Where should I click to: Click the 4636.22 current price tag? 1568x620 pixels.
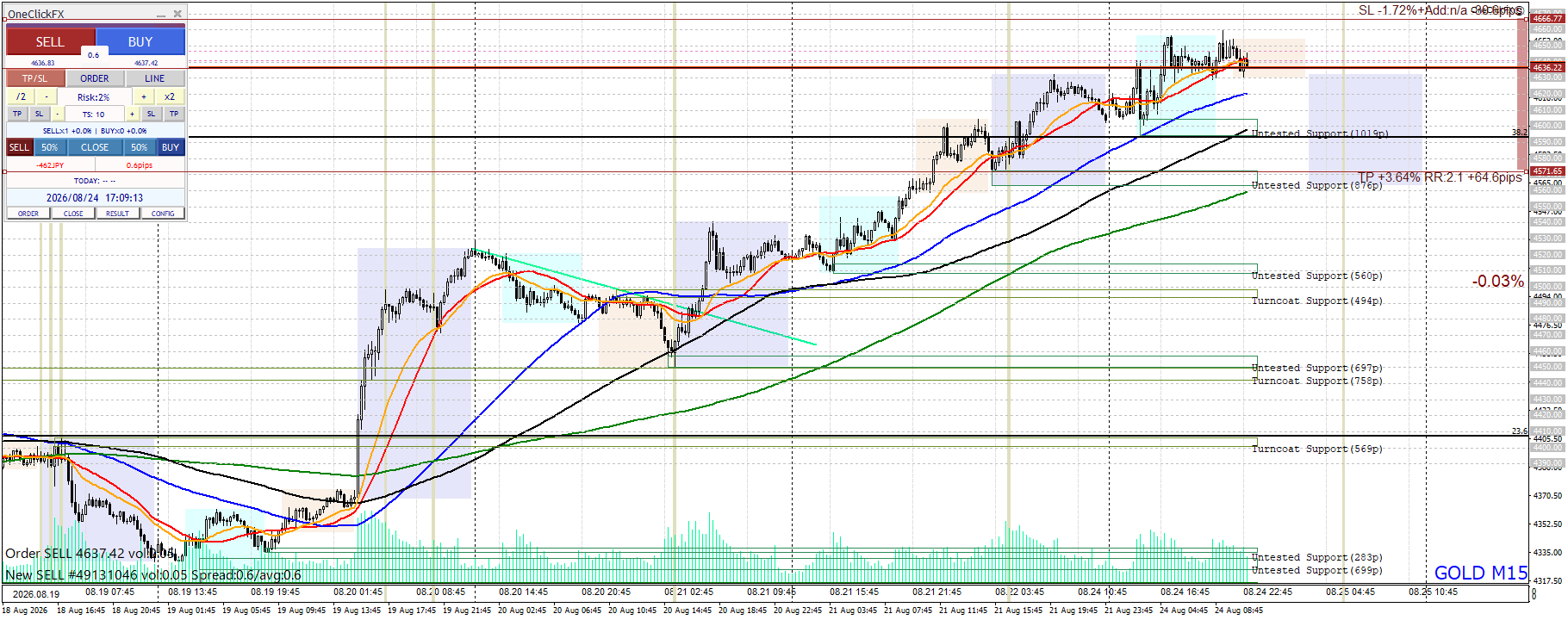point(1546,67)
